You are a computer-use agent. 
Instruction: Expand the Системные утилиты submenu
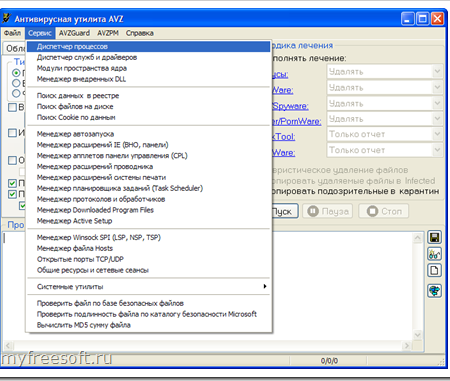[149, 287]
